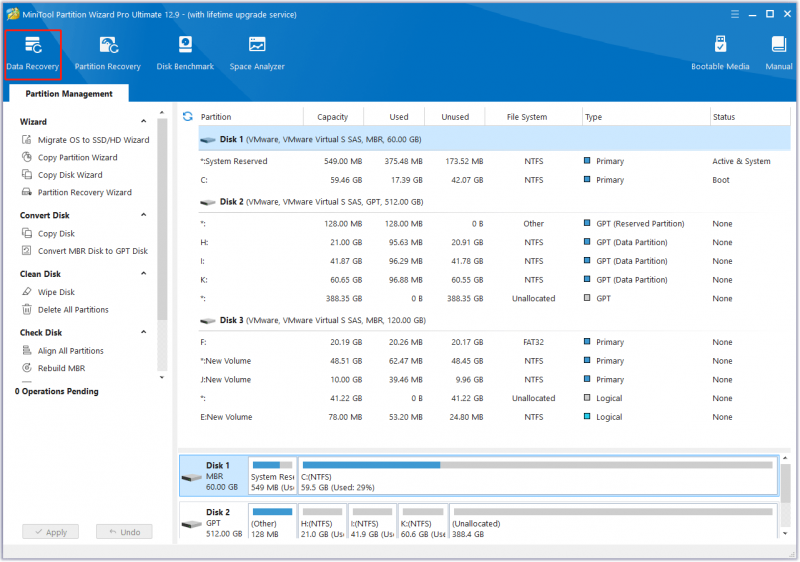Viewport: 800px width, 562px height.
Task: Sort by the Capacity column header
Action: point(333,116)
